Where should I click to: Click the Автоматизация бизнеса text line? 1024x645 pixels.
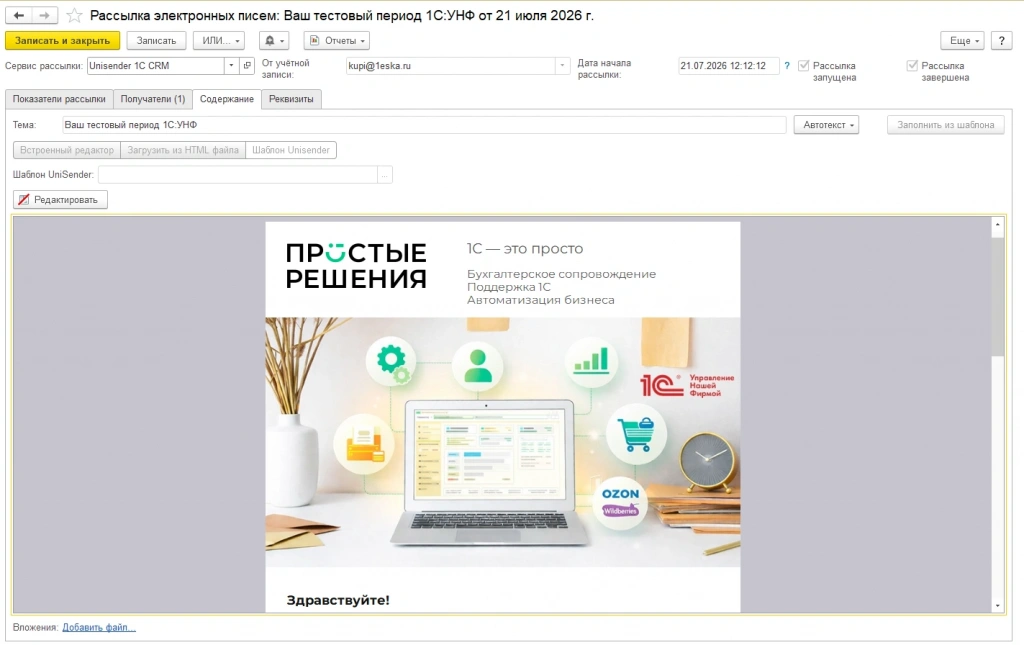(x=540, y=300)
